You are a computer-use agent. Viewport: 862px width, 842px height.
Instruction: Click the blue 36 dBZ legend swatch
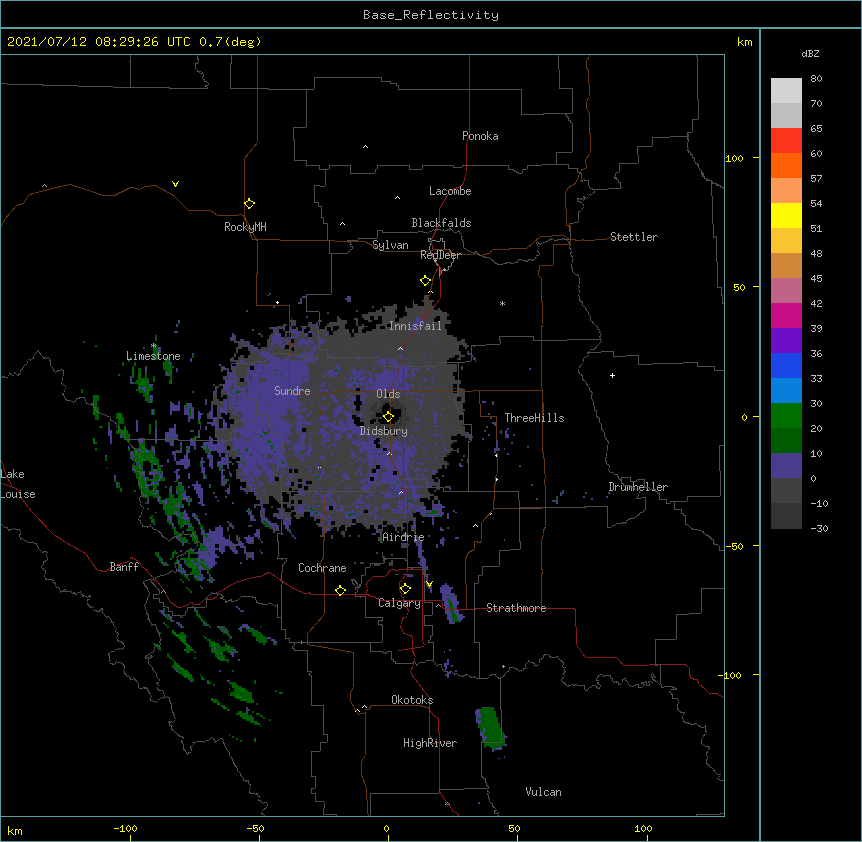tap(786, 365)
